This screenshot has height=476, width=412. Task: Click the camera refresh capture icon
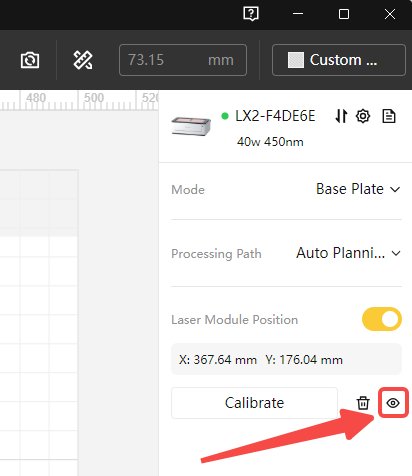pyautogui.click(x=30, y=60)
